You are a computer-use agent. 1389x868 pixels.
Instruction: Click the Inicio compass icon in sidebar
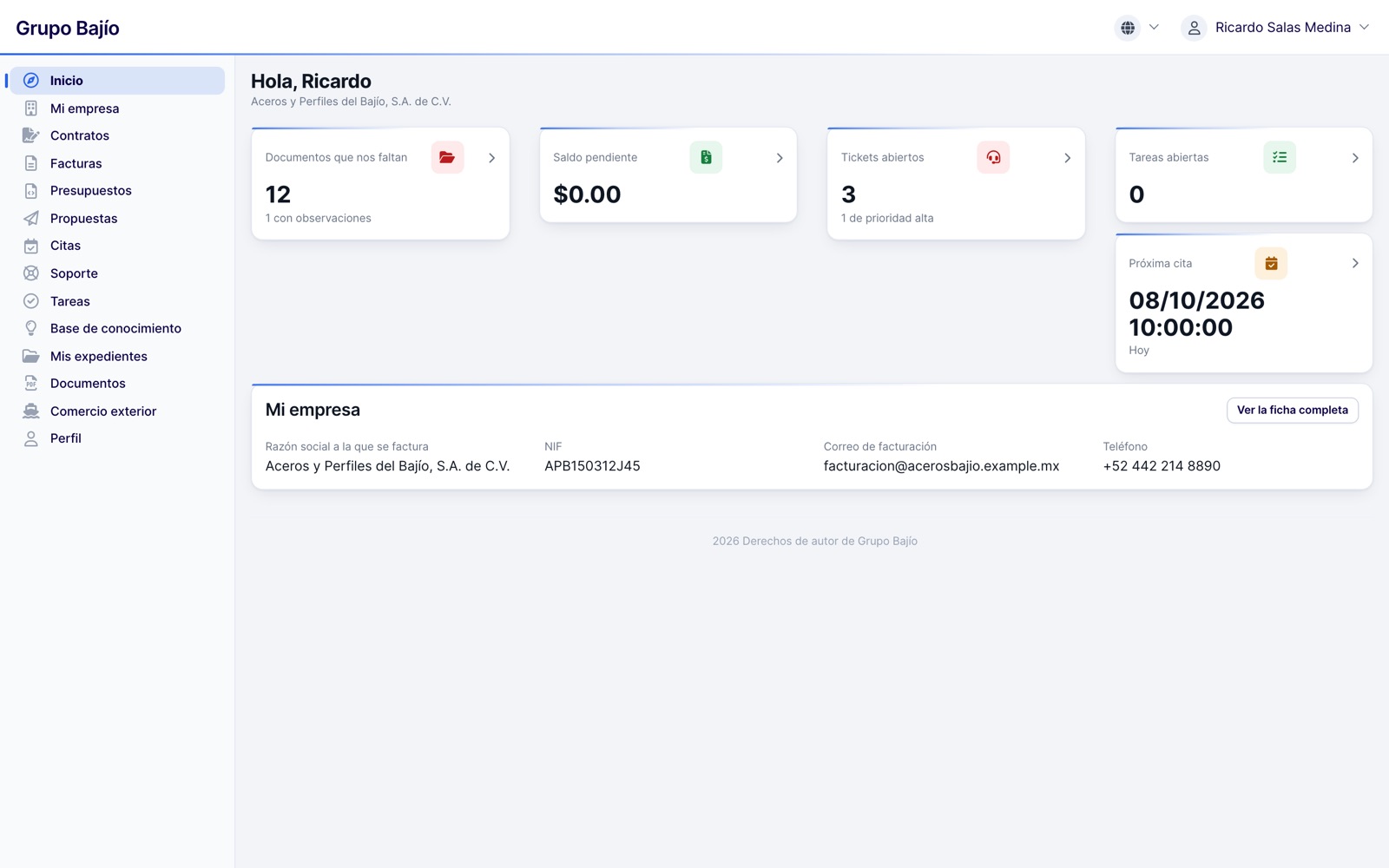(x=31, y=81)
